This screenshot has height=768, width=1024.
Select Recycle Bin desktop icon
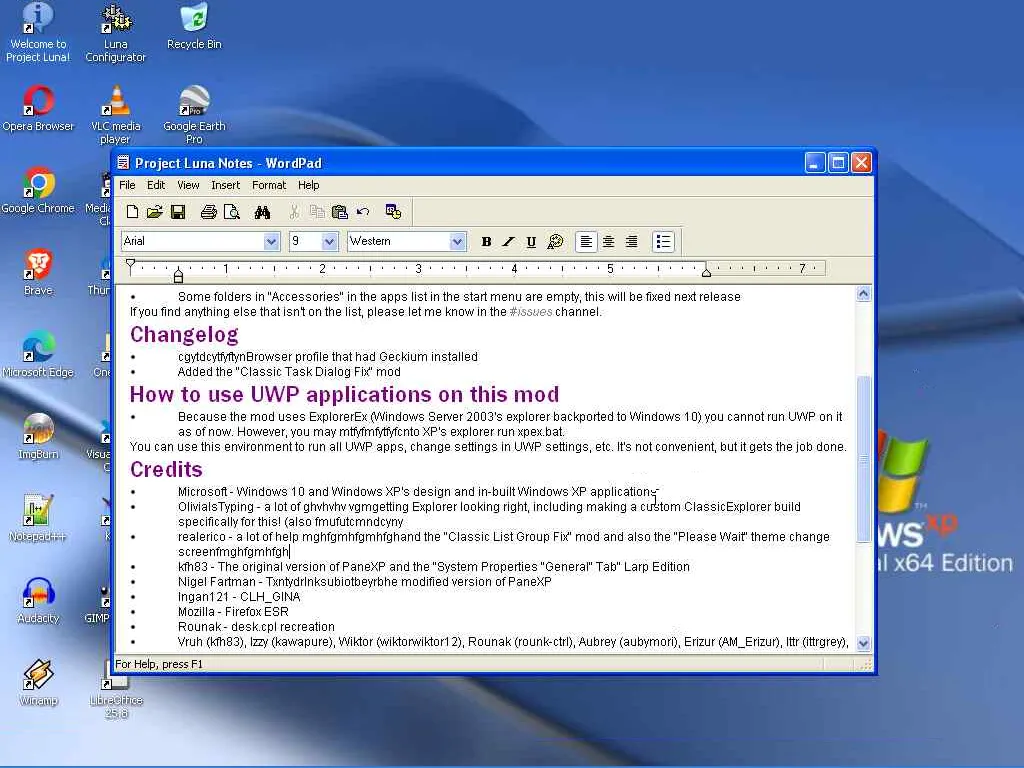point(194,27)
